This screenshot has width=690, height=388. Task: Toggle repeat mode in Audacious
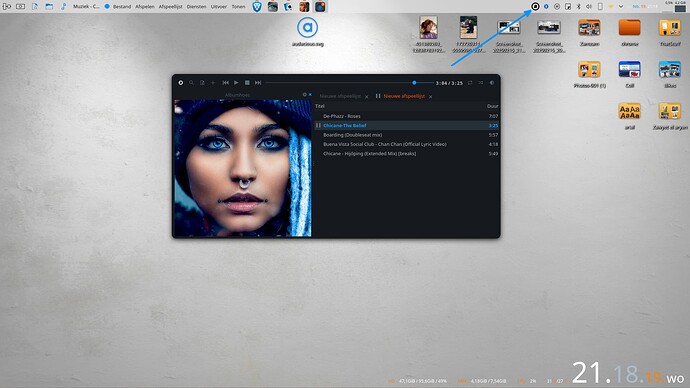pyautogui.click(x=470, y=83)
